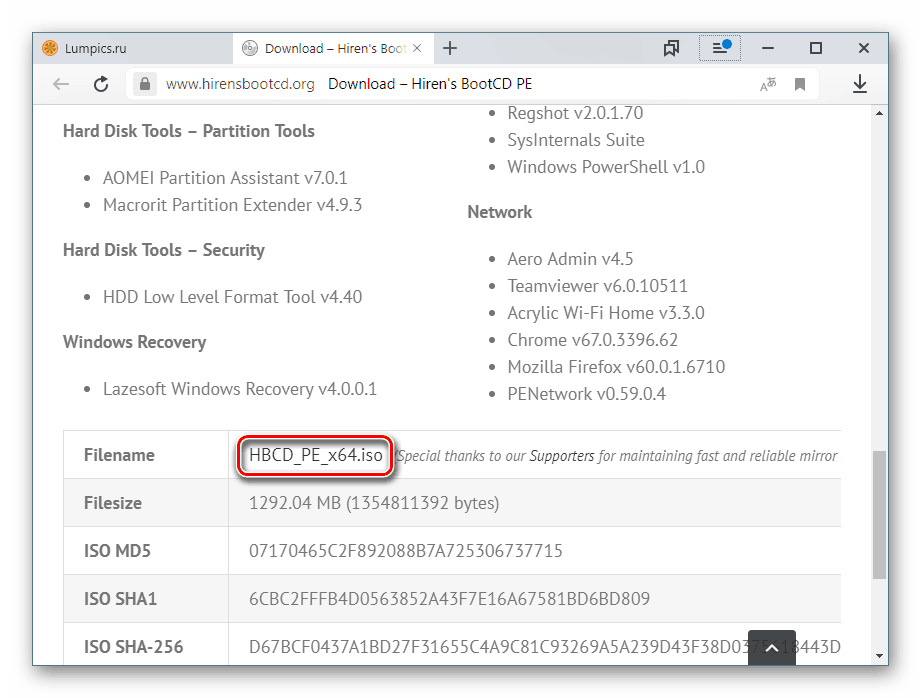Click the HBCD_PE_x64.iso download link
This screenshot has height=698, width=921.
point(315,456)
